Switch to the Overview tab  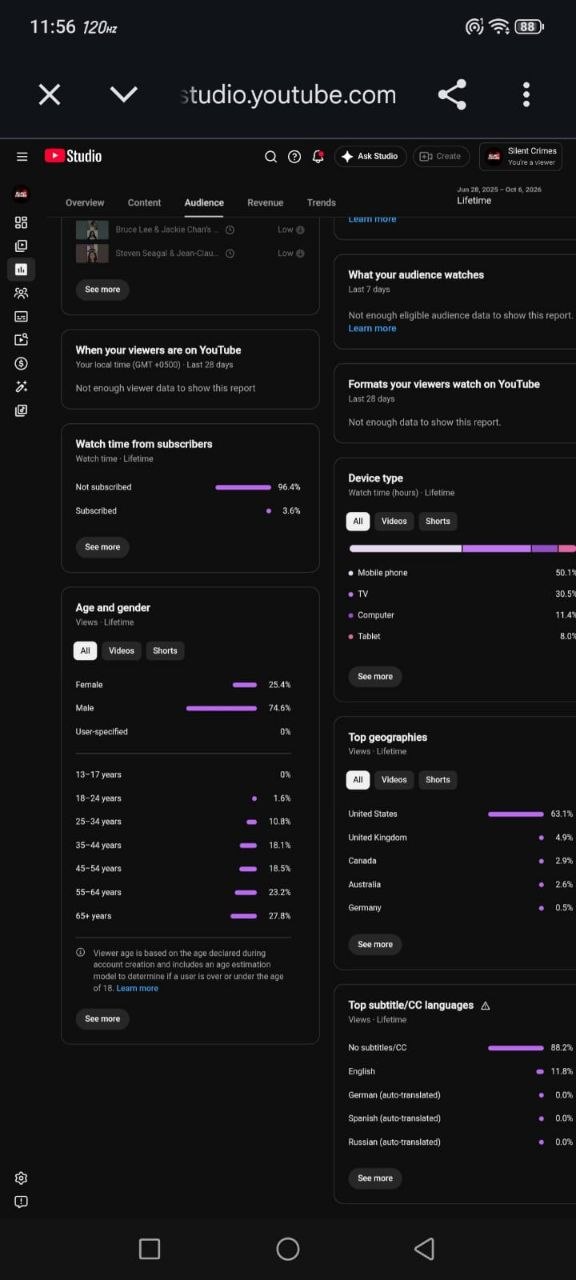pyautogui.click(x=85, y=203)
